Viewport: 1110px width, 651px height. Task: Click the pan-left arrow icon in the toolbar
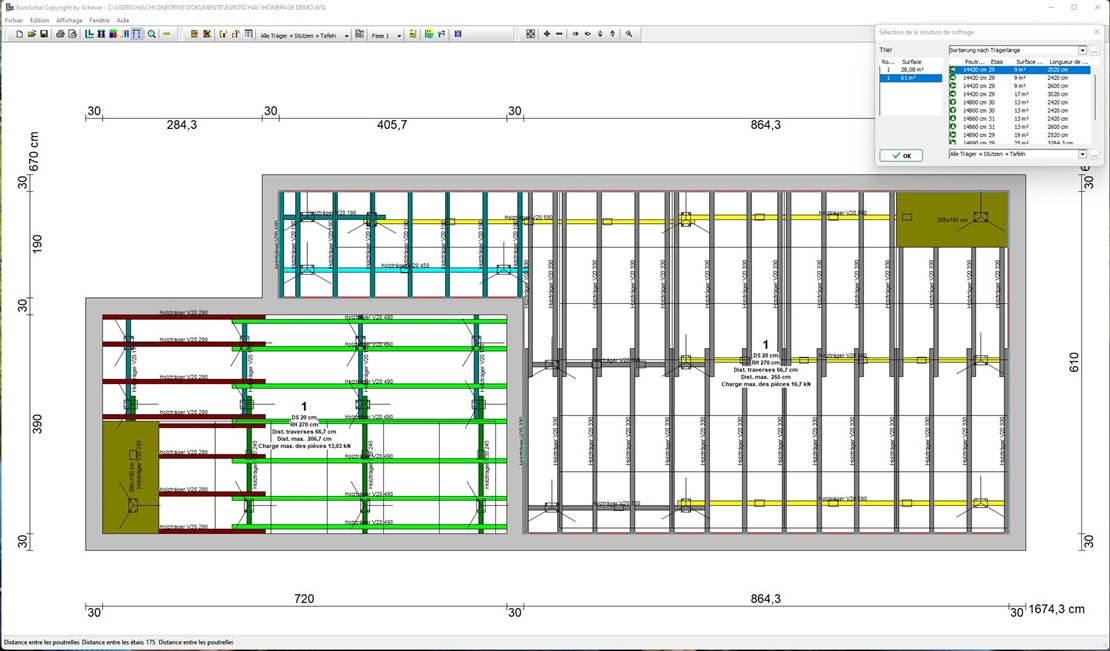[x=575, y=34]
